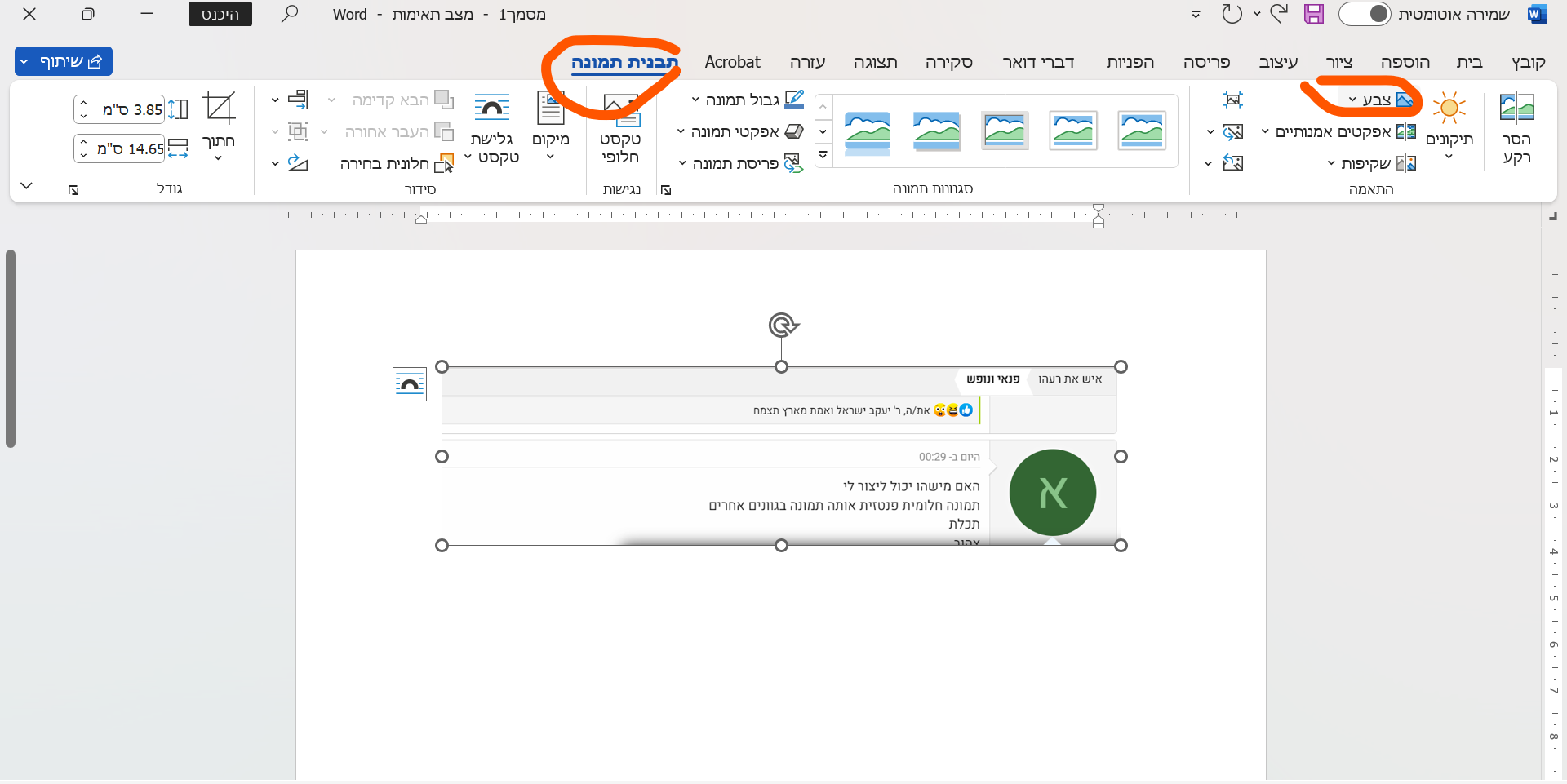Click the Repeat icon in the title bar
1567x784 pixels.
[x=1232, y=14]
